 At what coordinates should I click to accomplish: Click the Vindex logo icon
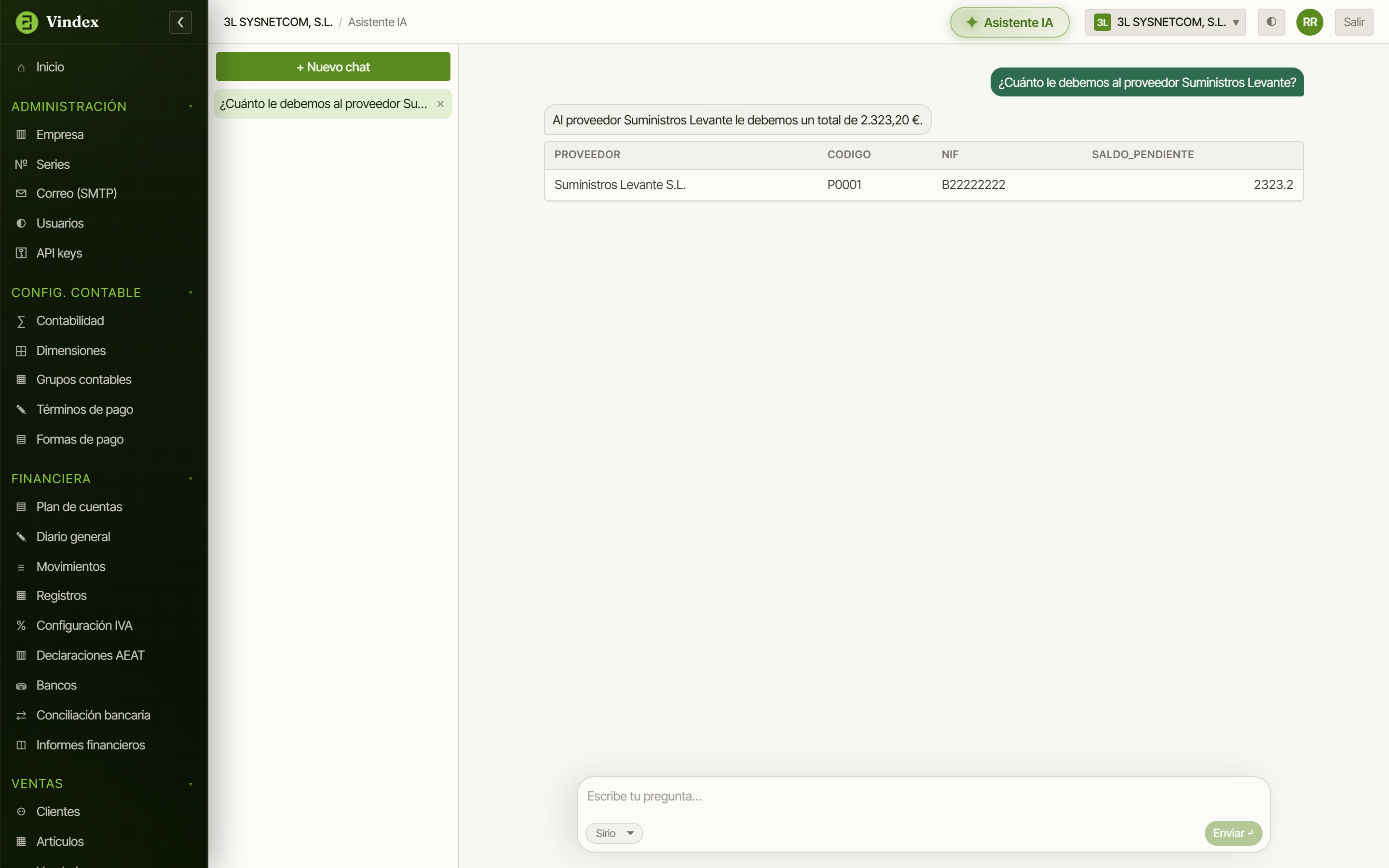point(27,22)
